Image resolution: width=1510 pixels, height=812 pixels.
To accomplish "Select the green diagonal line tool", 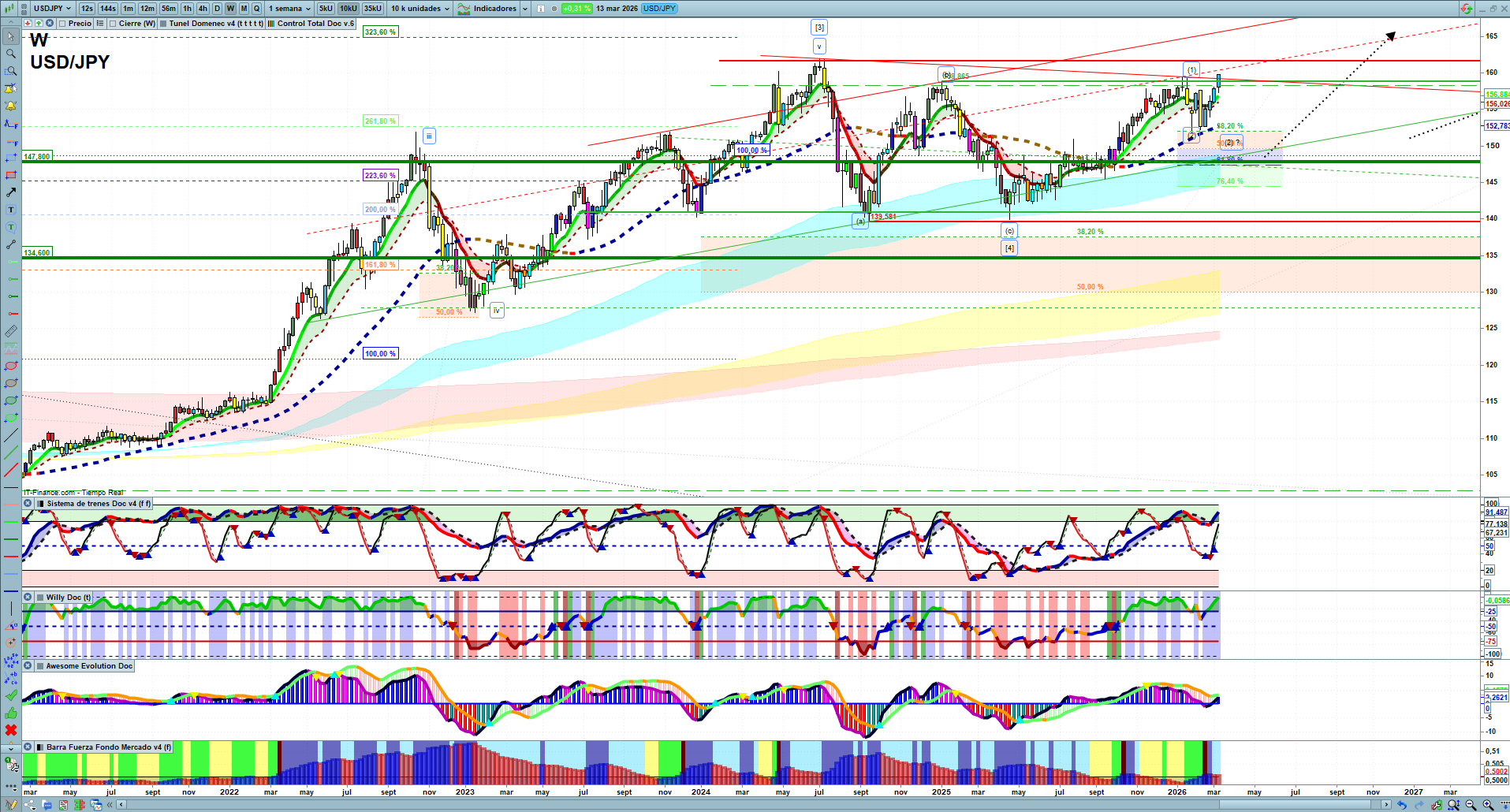I will pos(11,453).
